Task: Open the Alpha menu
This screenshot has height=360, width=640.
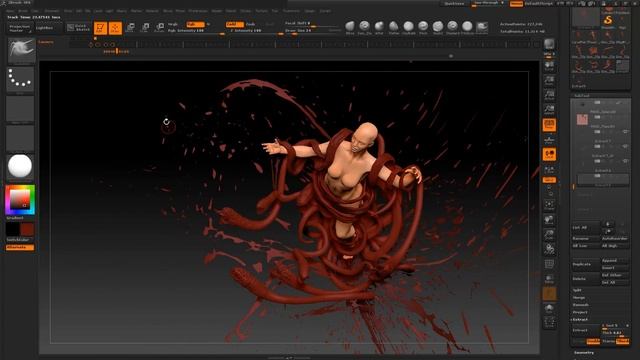Action: tap(10, 11)
